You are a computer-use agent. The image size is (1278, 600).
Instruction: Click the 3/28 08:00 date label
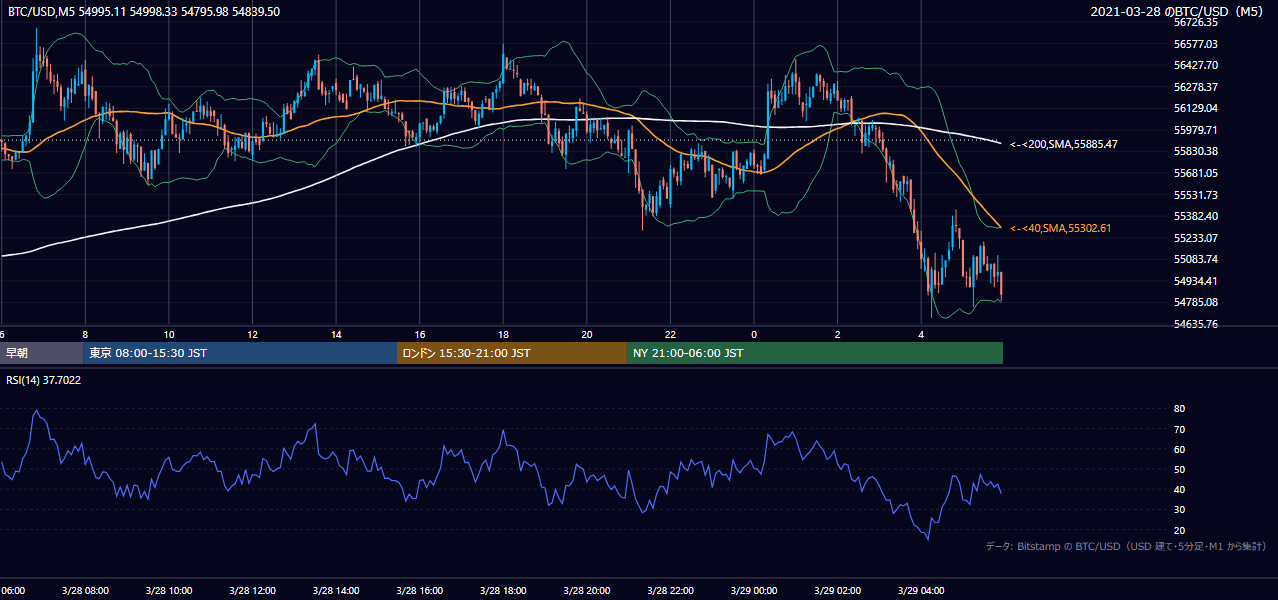[85, 591]
